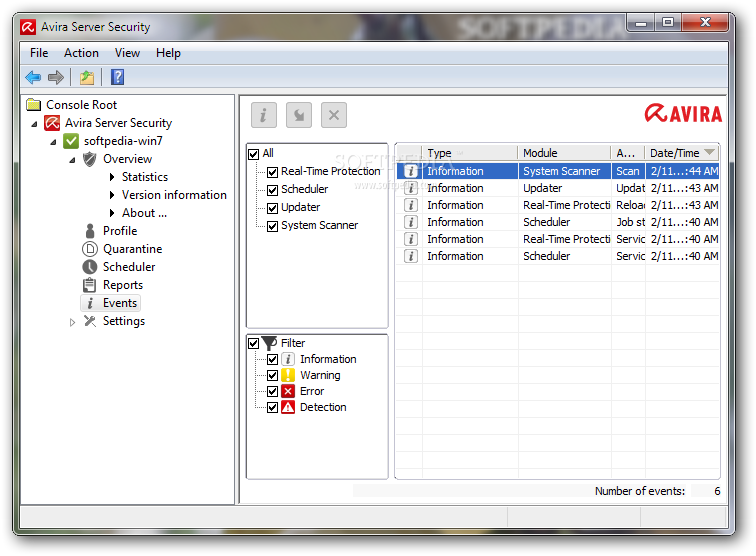
Task: Click the red Error filter icon
Action: (x=288, y=391)
